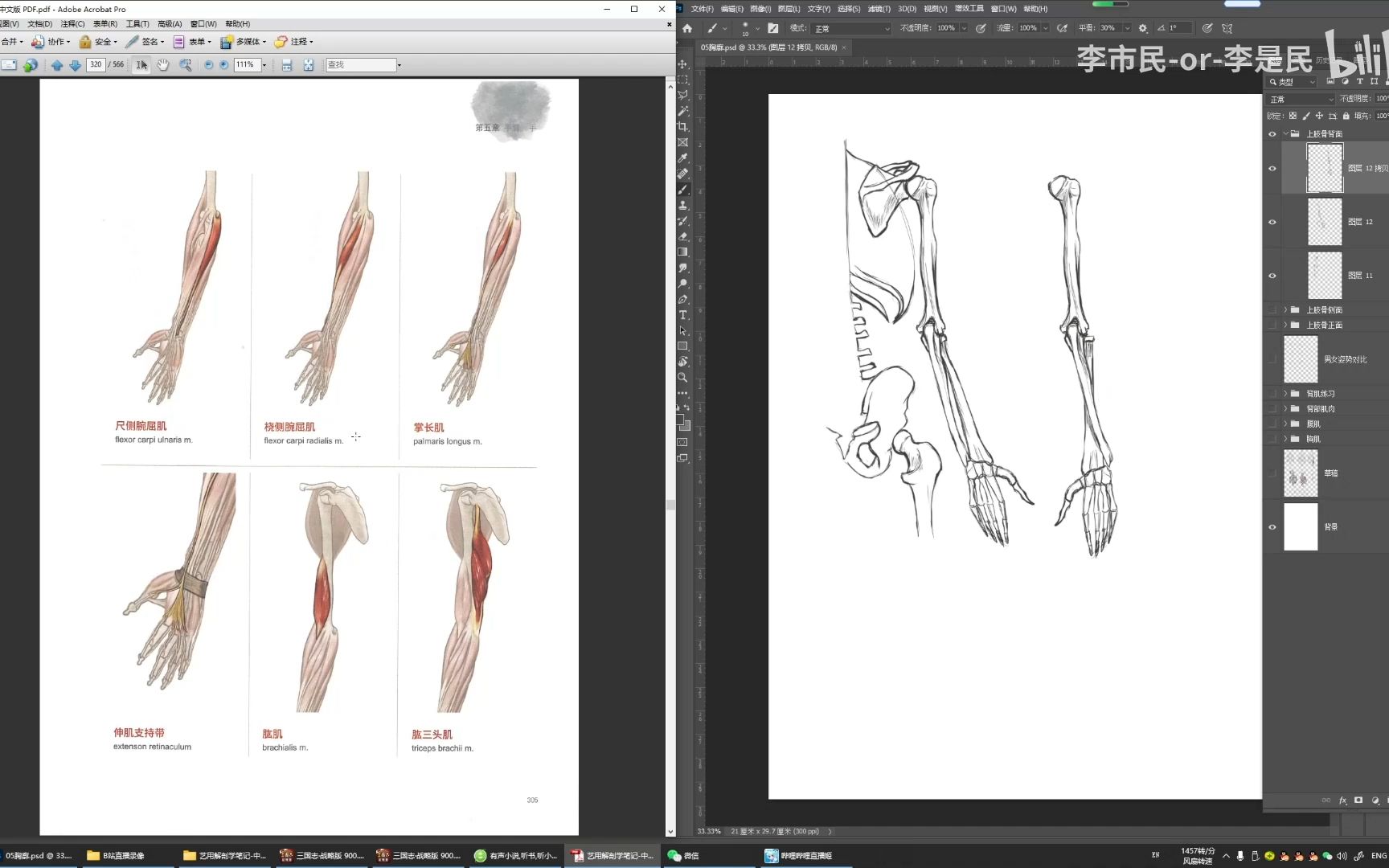This screenshot has height=868, width=1389.
Task: Toggle pressure for opacity icon
Action: (x=981, y=28)
